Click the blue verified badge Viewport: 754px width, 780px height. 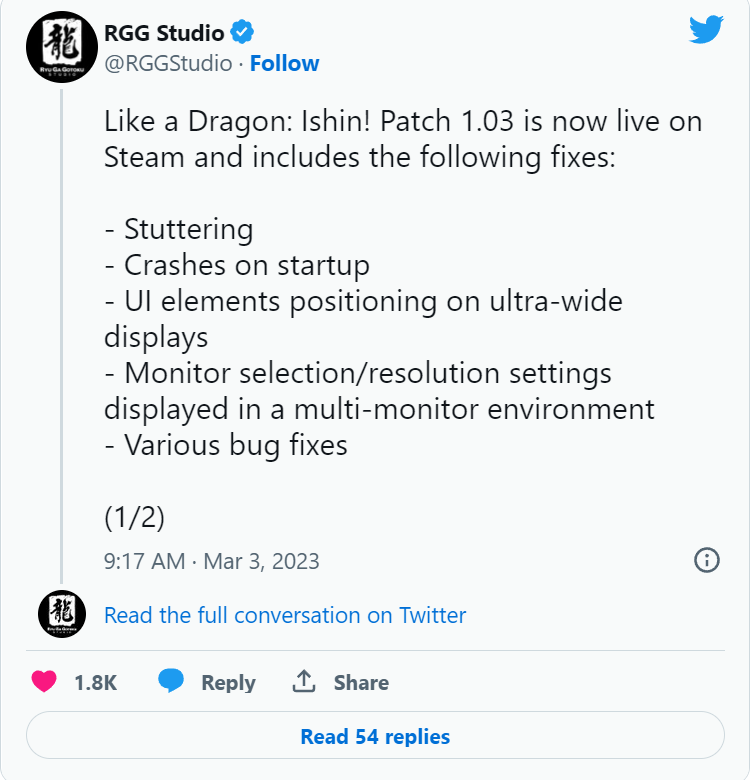point(243,33)
